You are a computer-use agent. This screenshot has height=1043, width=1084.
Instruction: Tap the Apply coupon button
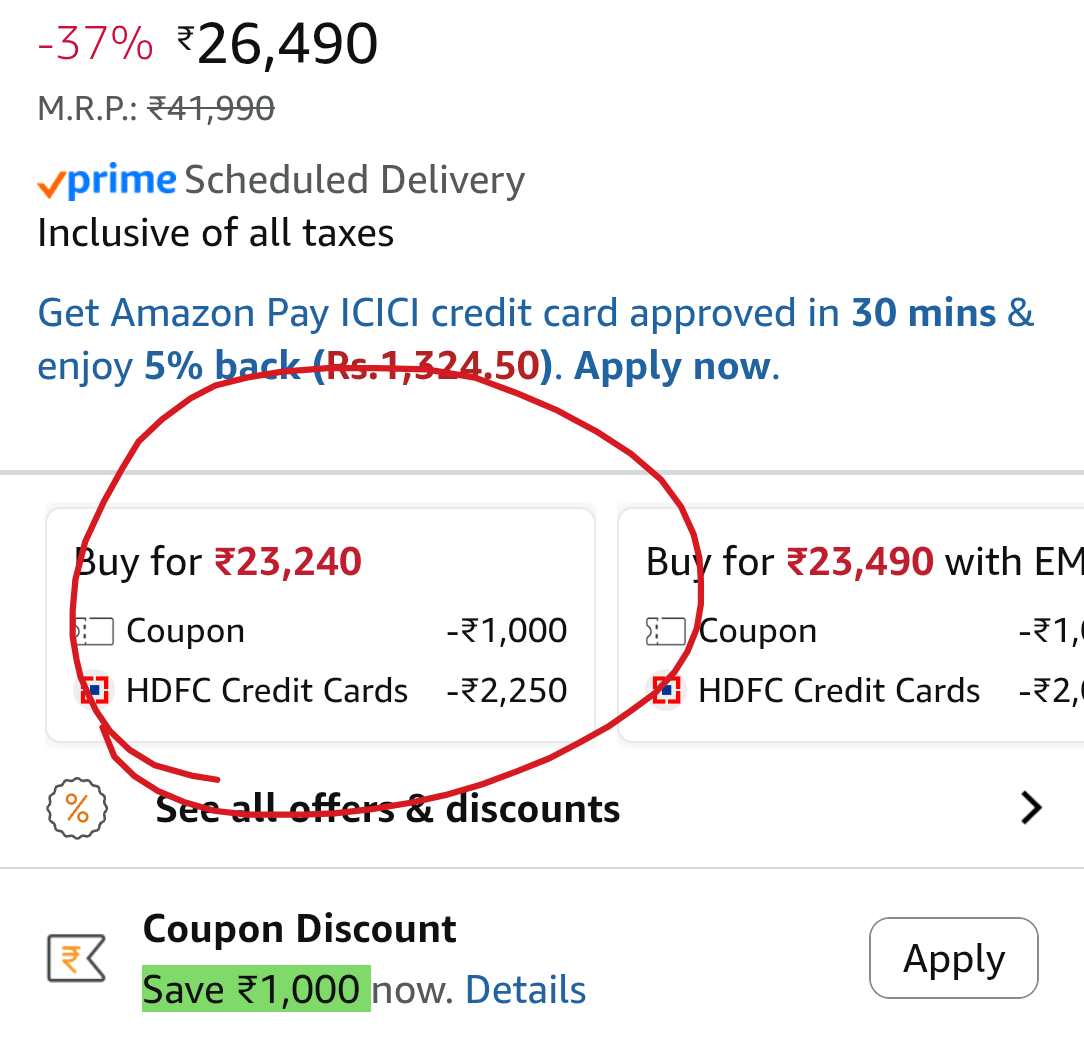coord(953,958)
